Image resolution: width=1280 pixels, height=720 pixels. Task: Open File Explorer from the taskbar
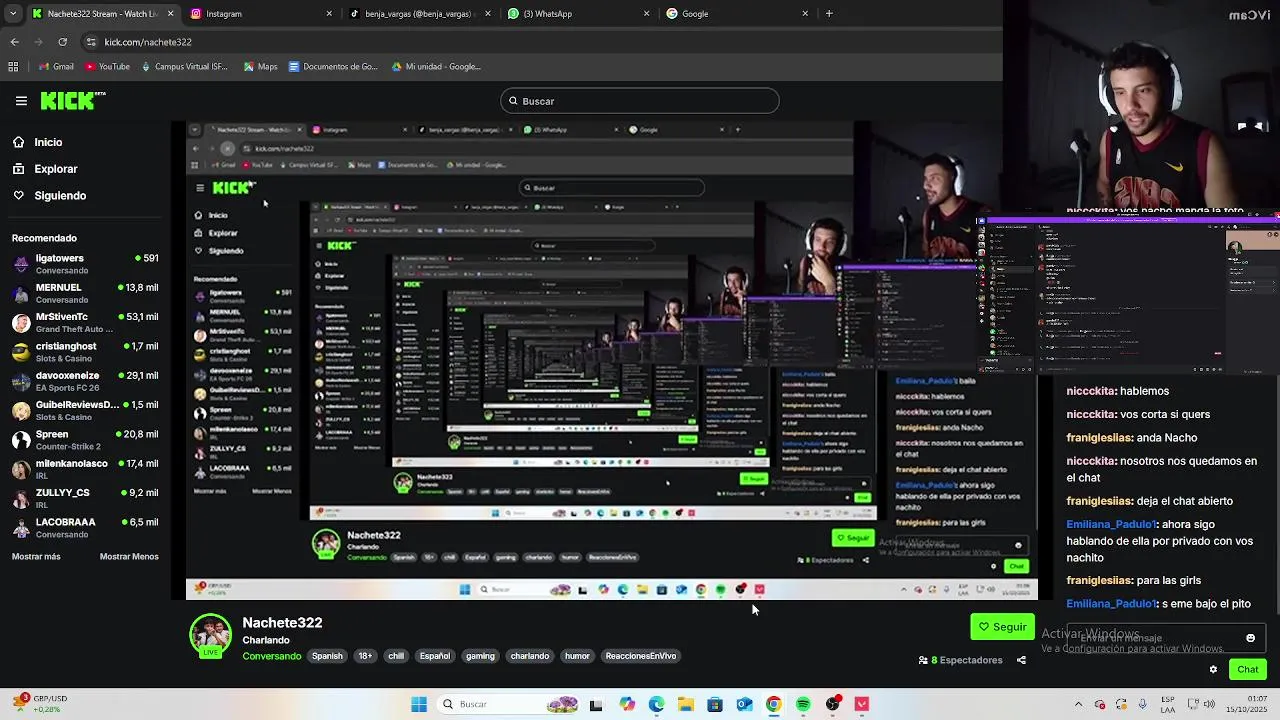[x=686, y=705]
